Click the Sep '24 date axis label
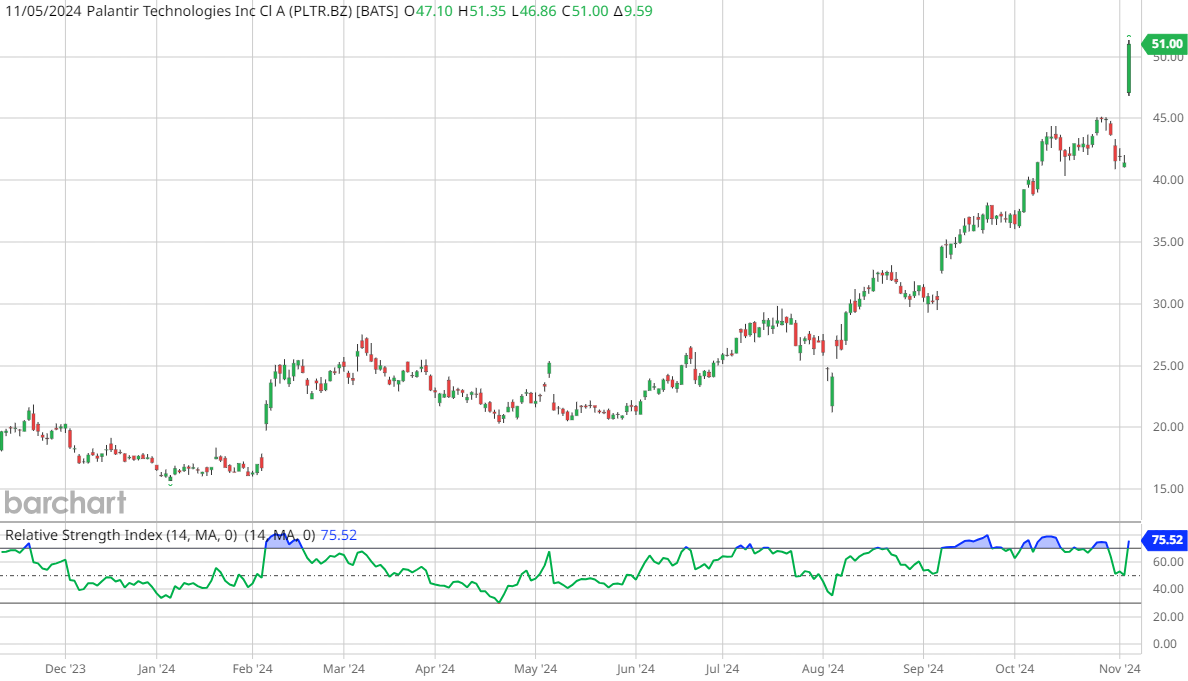This screenshot has width=1188, height=681. click(x=924, y=669)
